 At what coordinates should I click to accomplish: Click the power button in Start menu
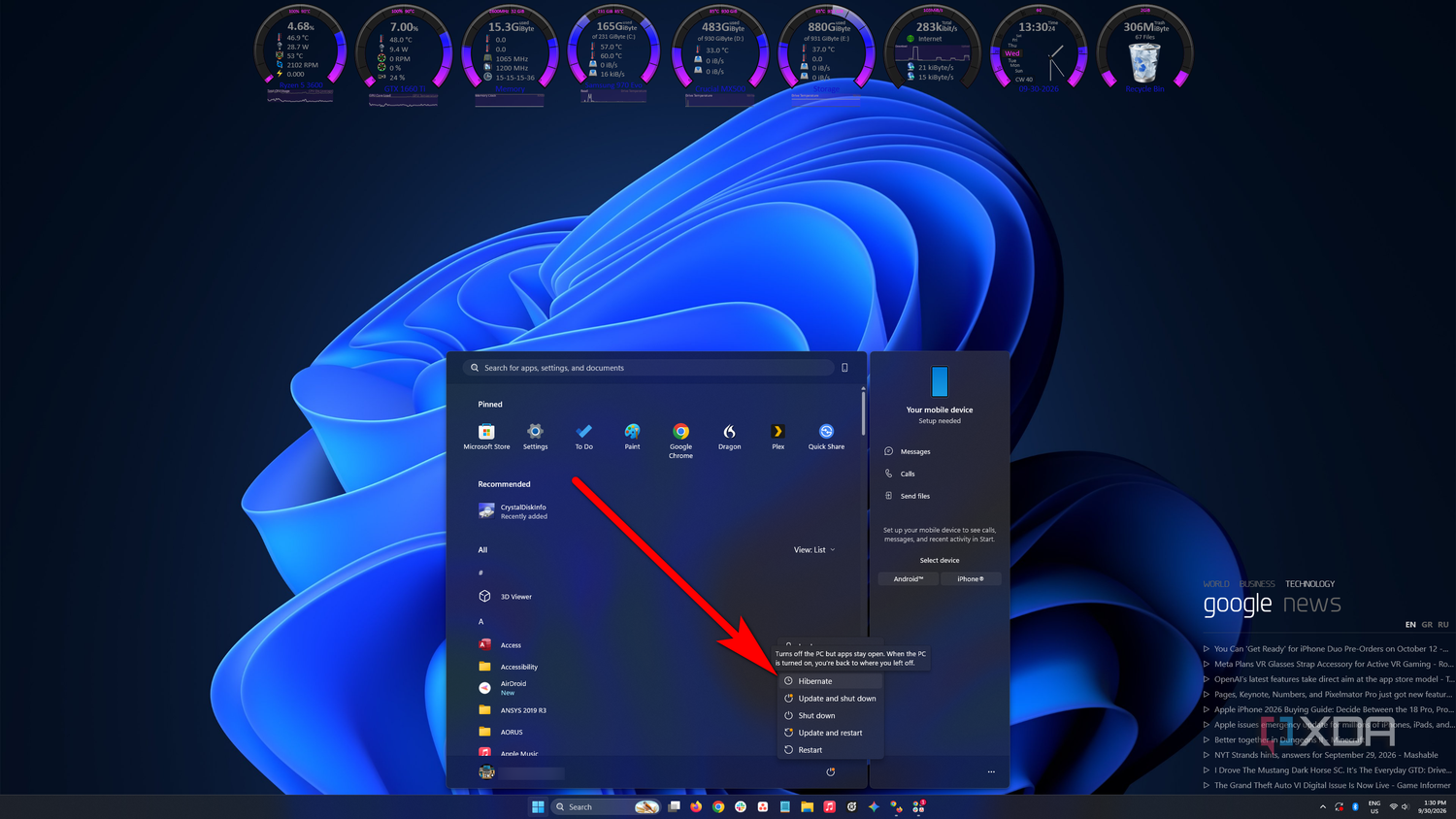(830, 772)
